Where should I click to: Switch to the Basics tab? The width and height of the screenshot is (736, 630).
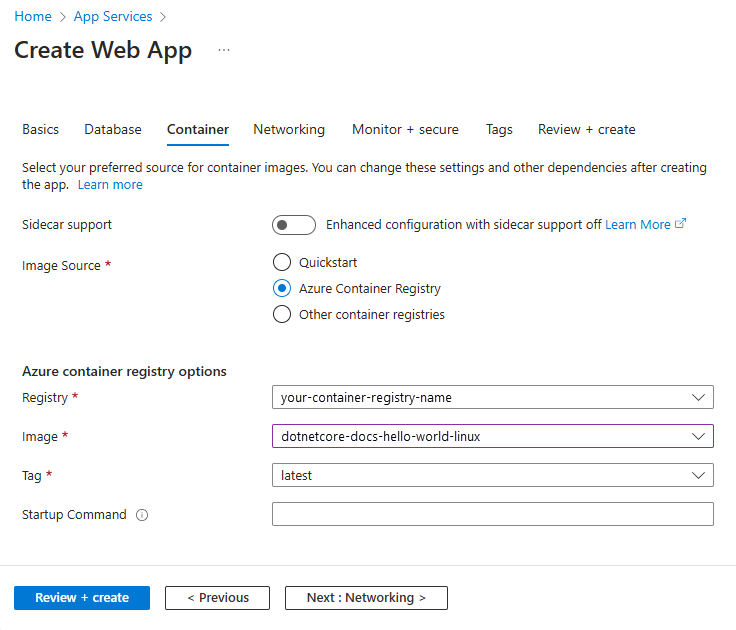[41, 129]
